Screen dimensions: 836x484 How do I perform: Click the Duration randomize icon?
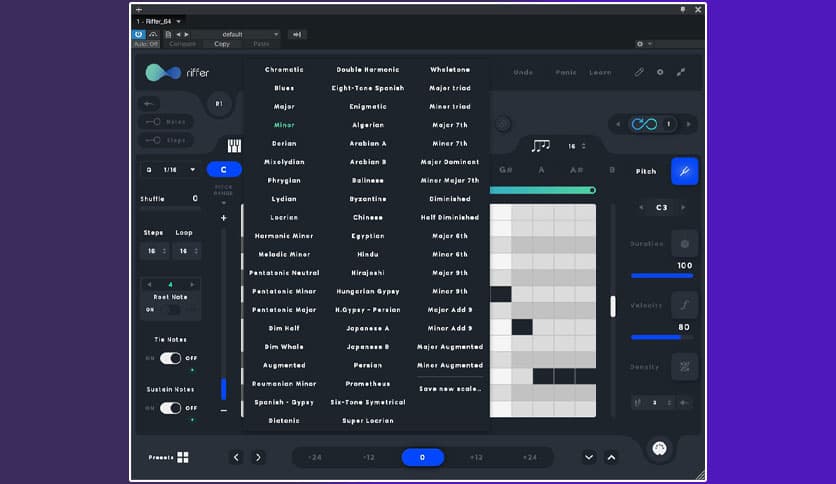click(685, 244)
